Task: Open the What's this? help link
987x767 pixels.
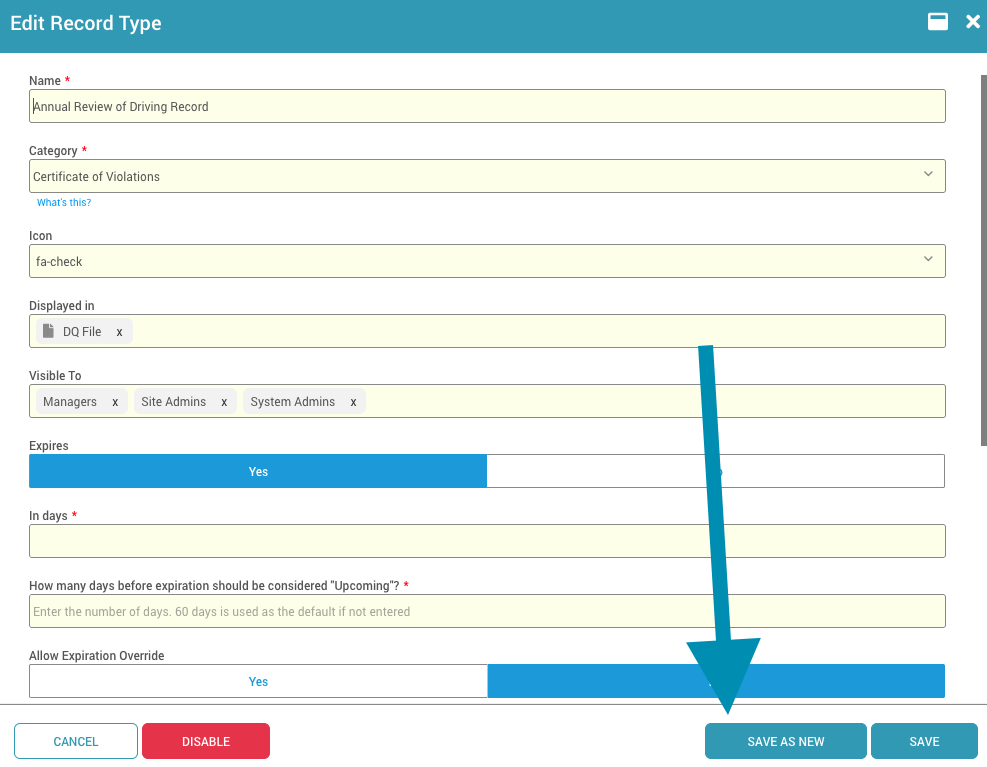Action: [64, 202]
